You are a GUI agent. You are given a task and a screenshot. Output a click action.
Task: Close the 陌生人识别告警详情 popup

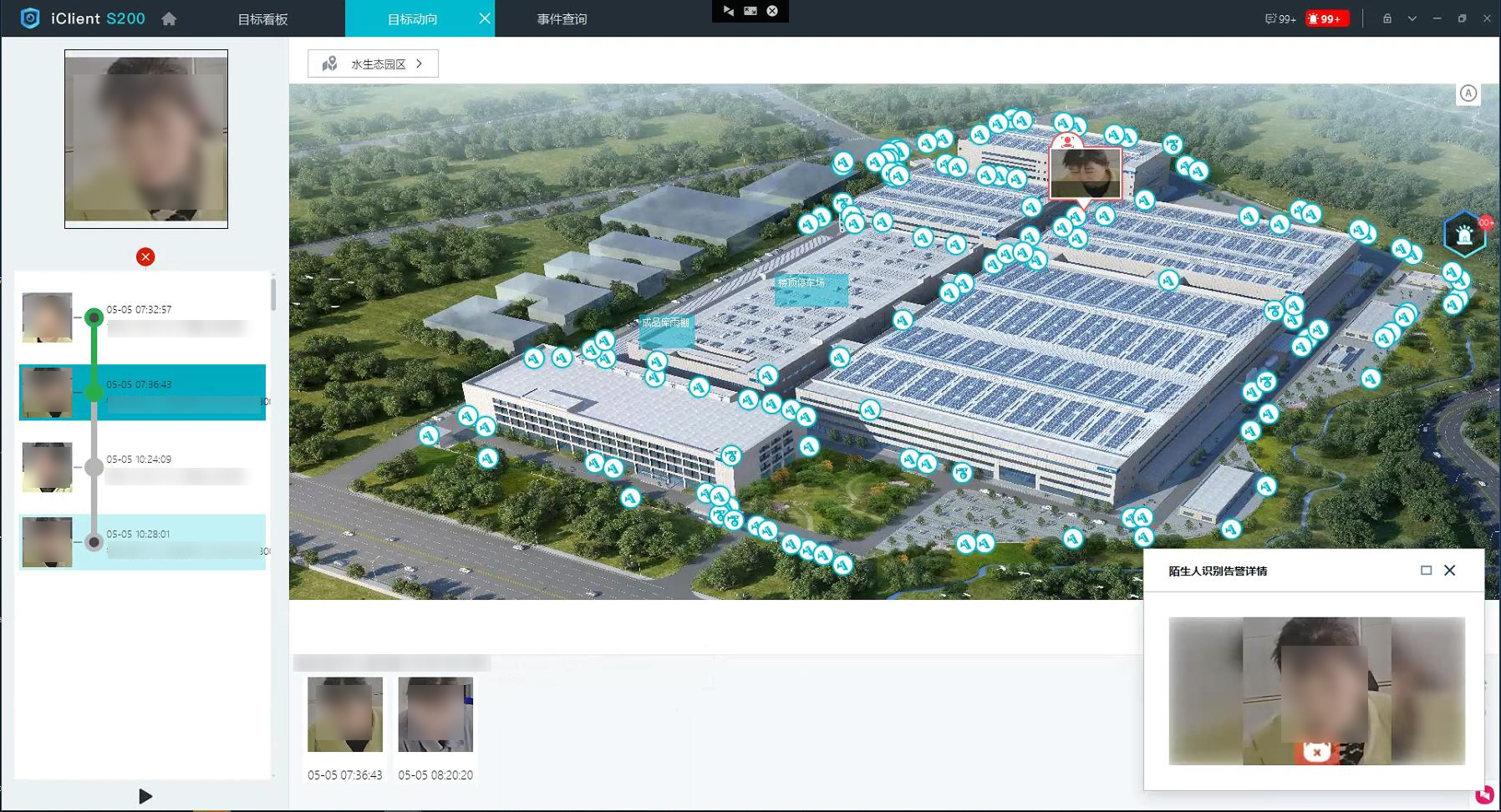point(1450,571)
